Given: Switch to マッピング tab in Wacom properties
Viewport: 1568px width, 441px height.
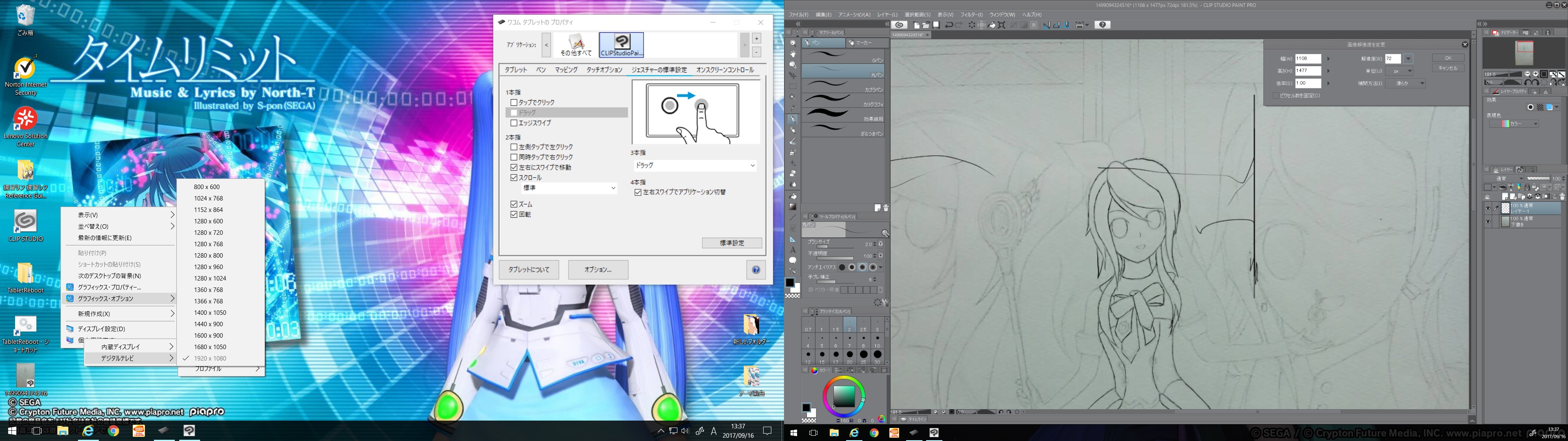Looking at the screenshot, I should pos(566,70).
